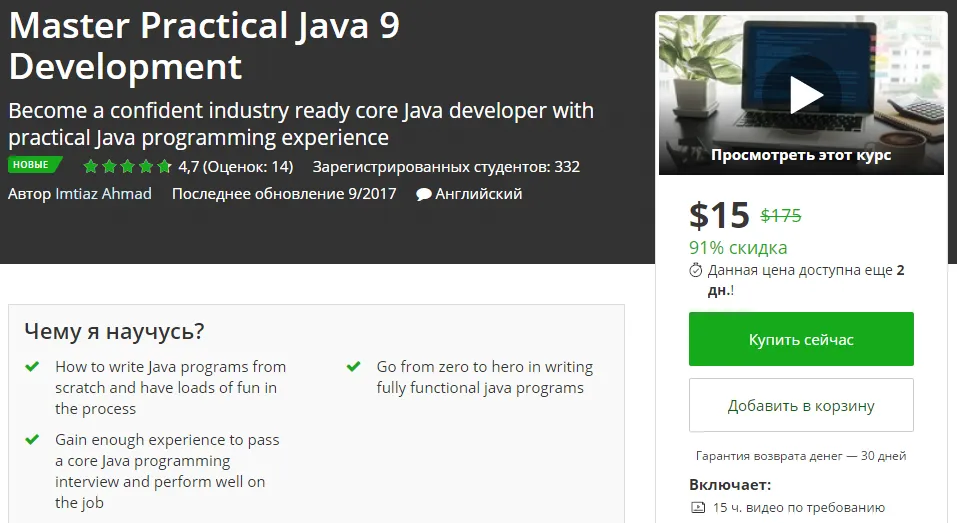Click the speech bubble language icon
957x523 pixels.
pos(424,194)
